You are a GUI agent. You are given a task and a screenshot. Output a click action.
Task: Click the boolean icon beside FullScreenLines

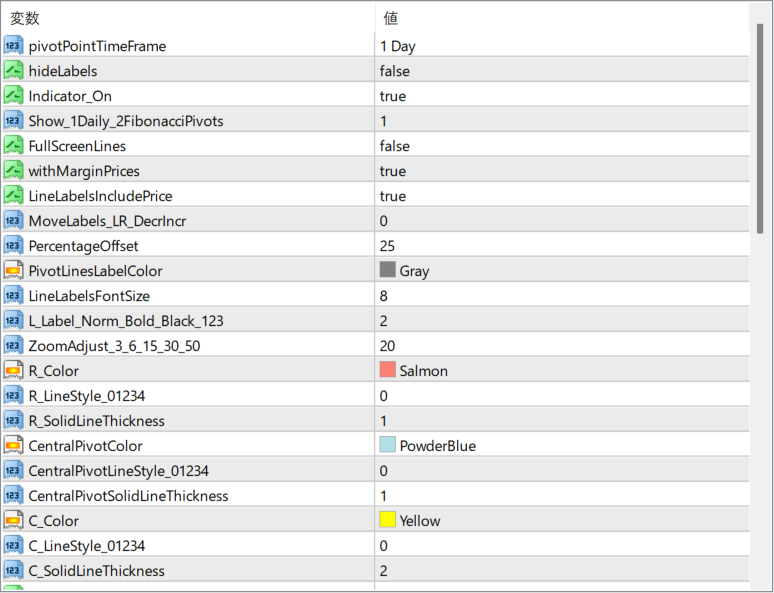[x=13, y=146]
